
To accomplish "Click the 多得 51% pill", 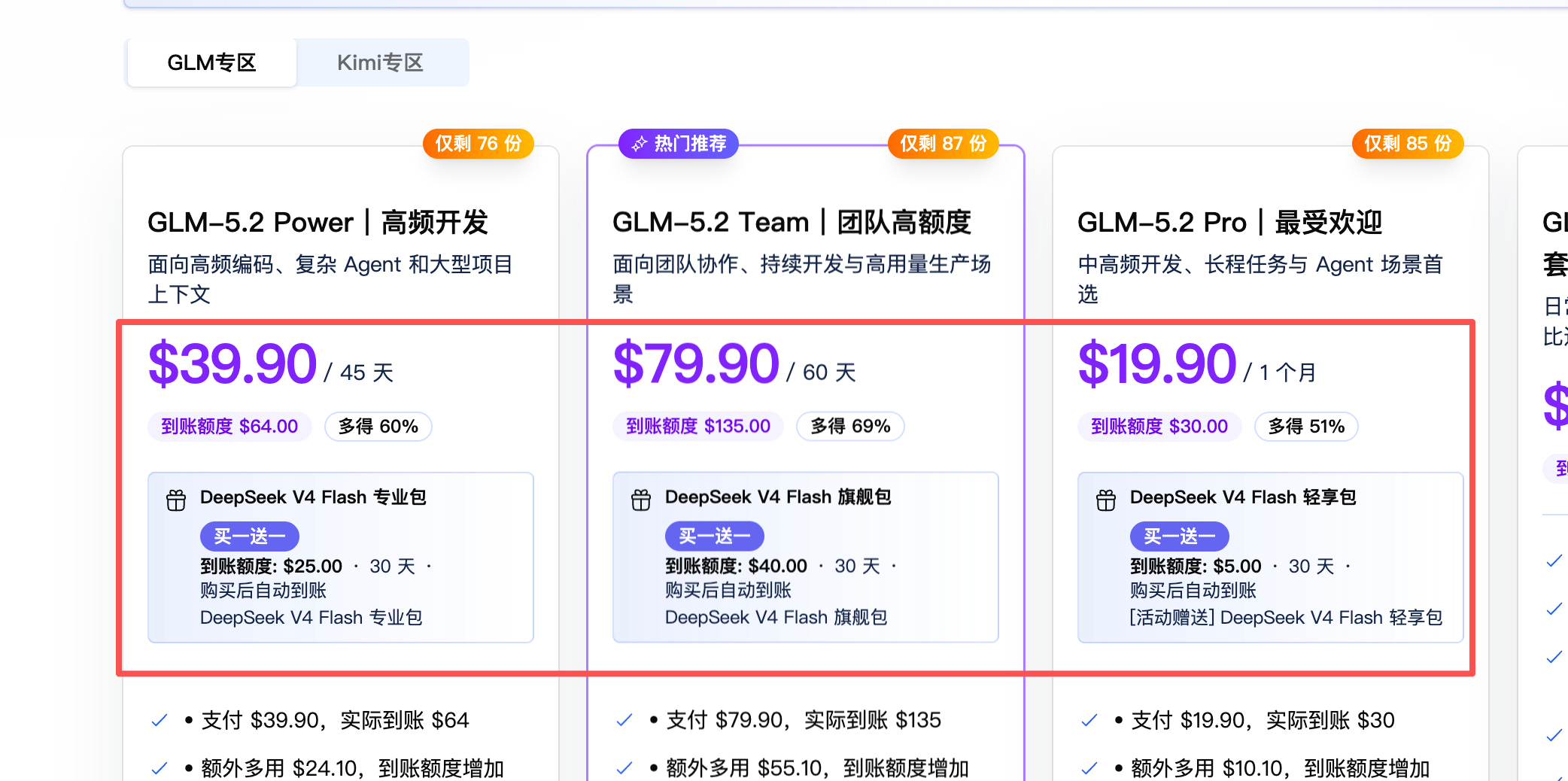I will click(1306, 427).
